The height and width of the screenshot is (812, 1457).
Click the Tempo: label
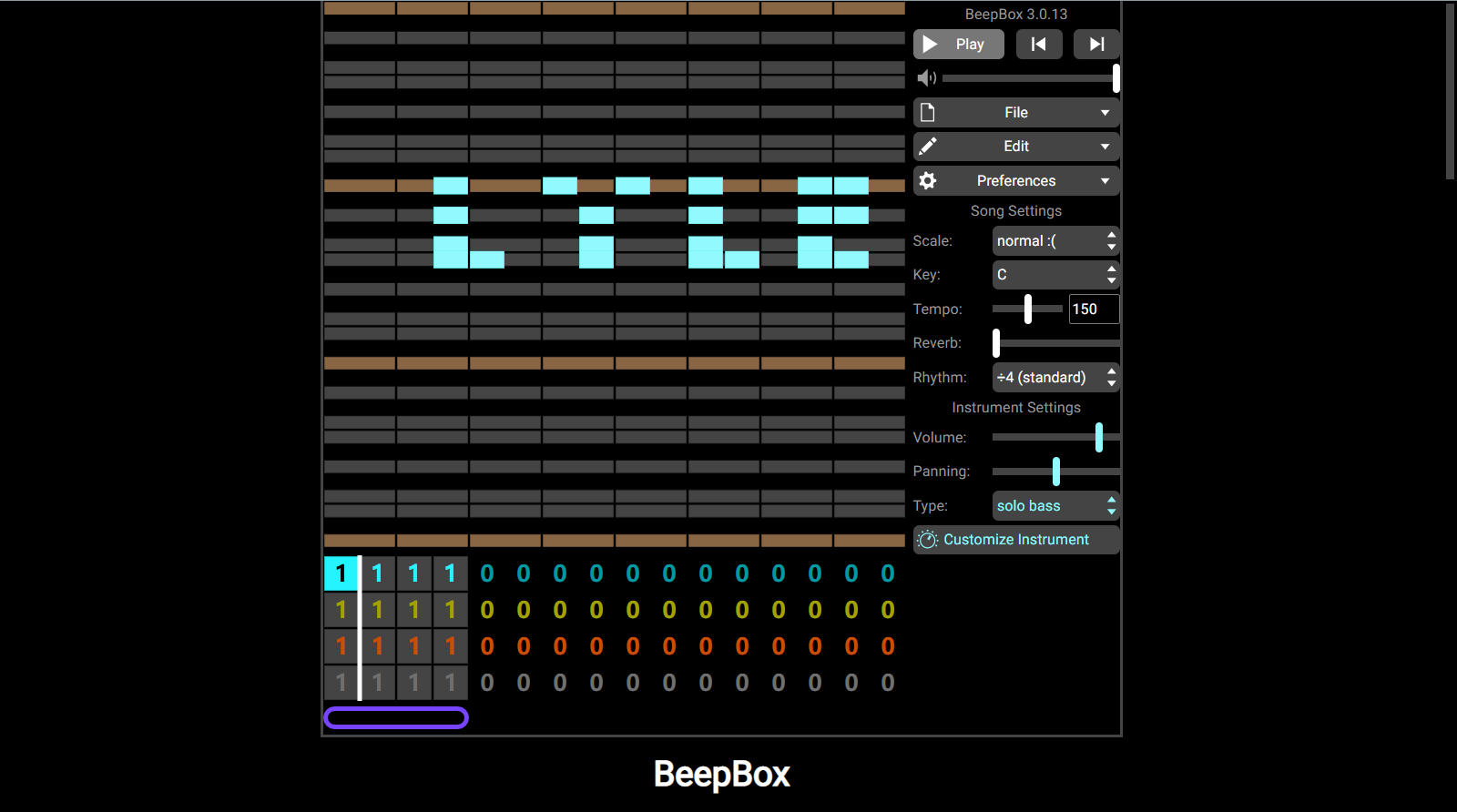pos(938,310)
